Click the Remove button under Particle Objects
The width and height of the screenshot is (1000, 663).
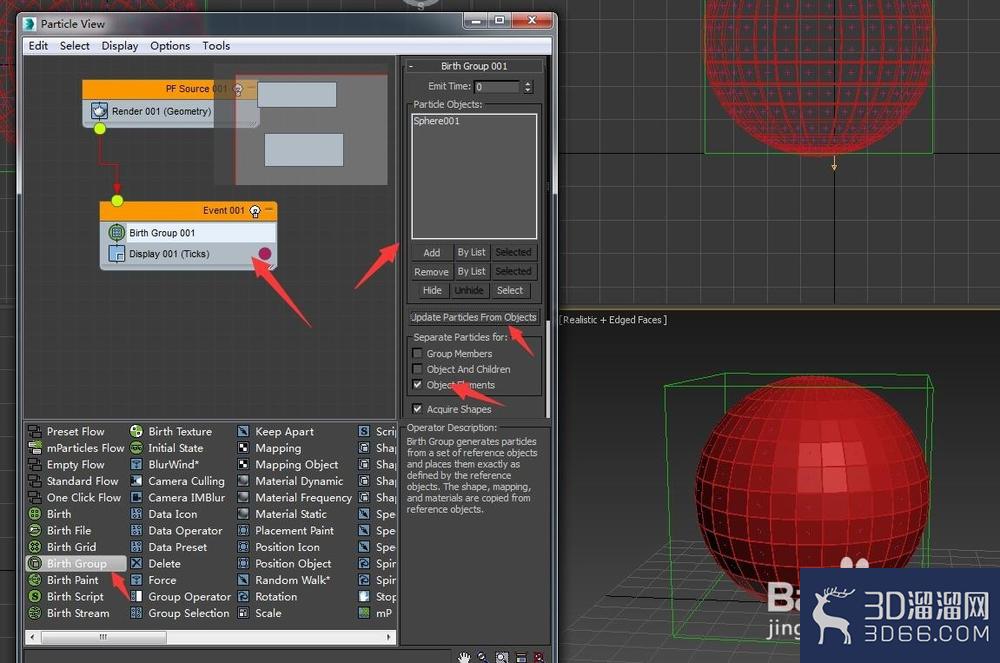pos(431,271)
